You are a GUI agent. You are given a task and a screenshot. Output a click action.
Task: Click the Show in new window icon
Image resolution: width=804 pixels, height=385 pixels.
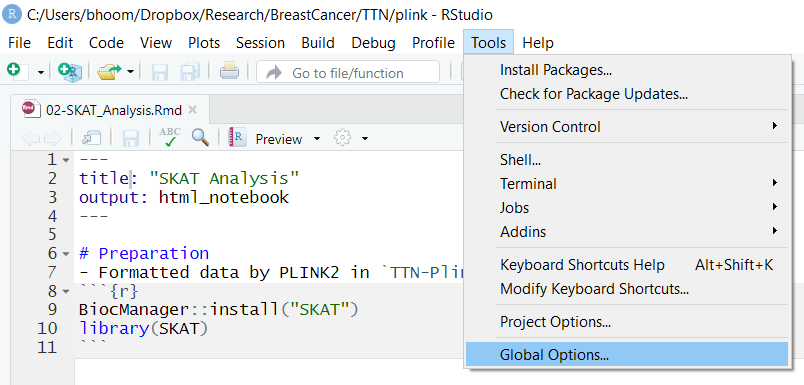(x=91, y=138)
